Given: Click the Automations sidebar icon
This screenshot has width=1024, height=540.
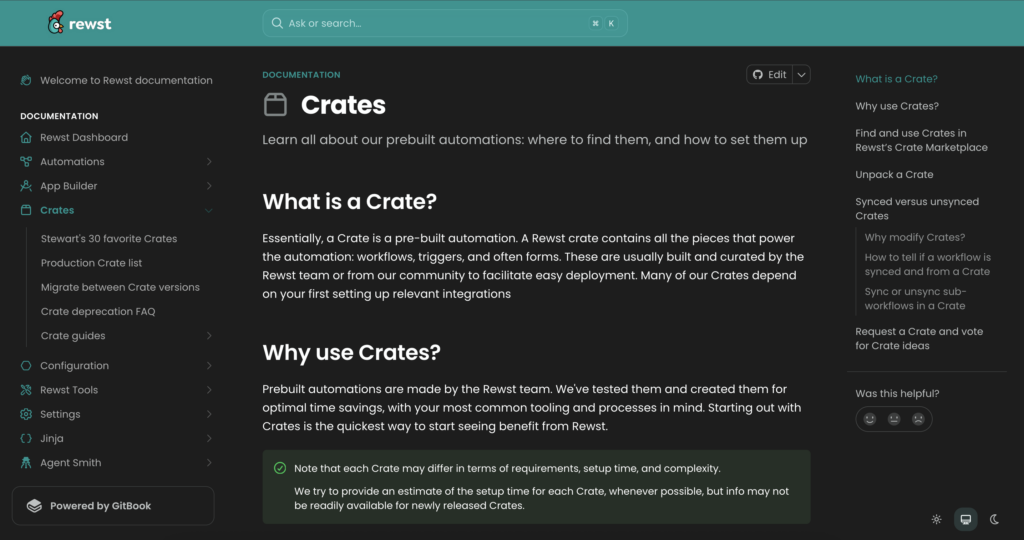Looking at the screenshot, I should [26, 161].
